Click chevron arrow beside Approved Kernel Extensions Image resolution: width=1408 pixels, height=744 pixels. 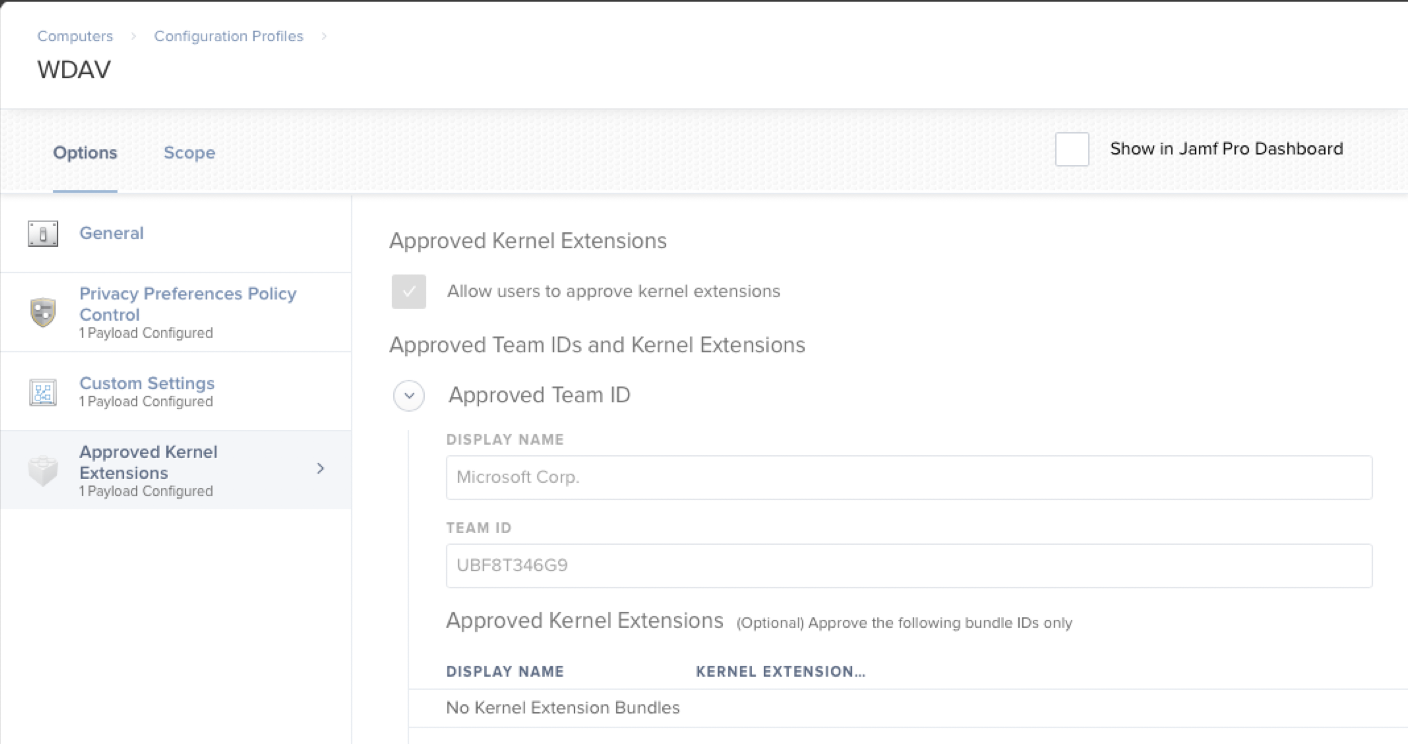click(320, 468)
